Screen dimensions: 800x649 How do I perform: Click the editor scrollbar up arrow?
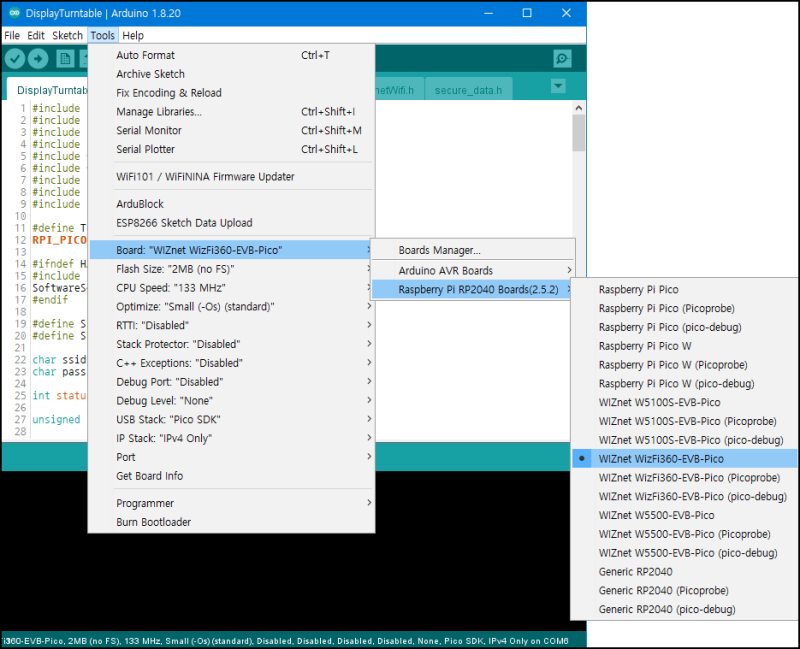[x=578, y=108]
